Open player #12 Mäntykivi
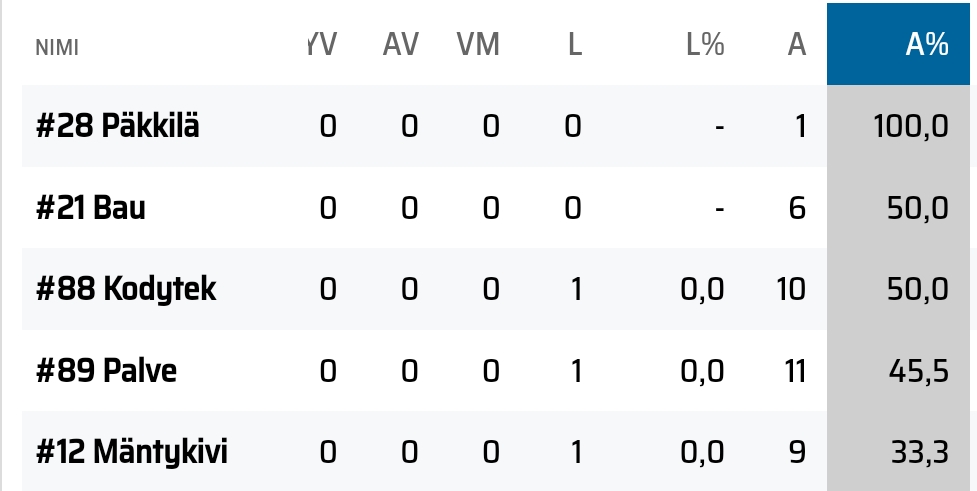Screen dimensions: 977x491 click(131, 452)
